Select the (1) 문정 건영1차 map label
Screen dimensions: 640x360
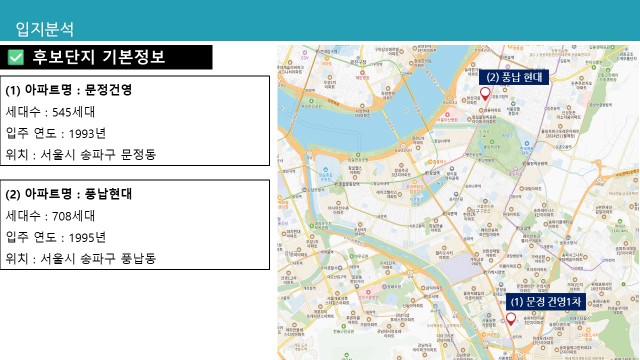tap(546, 302)
